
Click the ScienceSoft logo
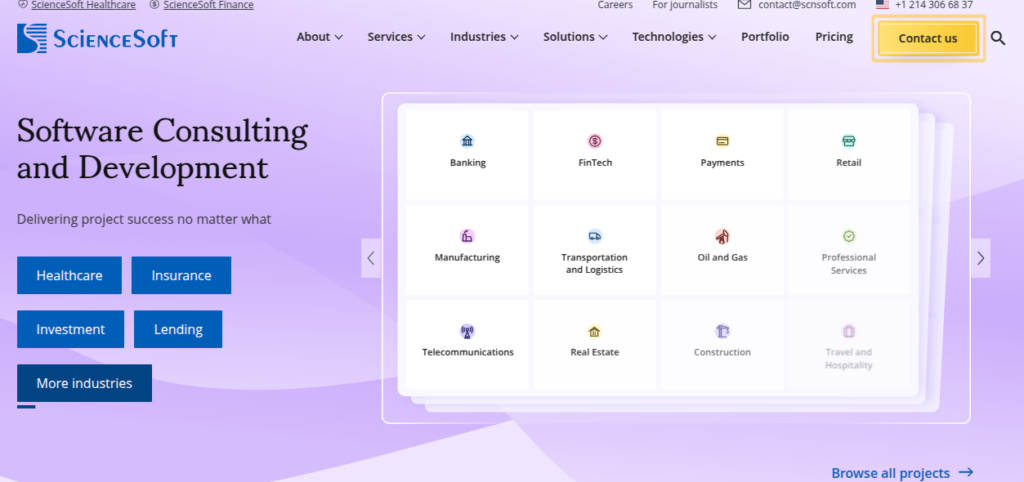click(x=97, y=39)
